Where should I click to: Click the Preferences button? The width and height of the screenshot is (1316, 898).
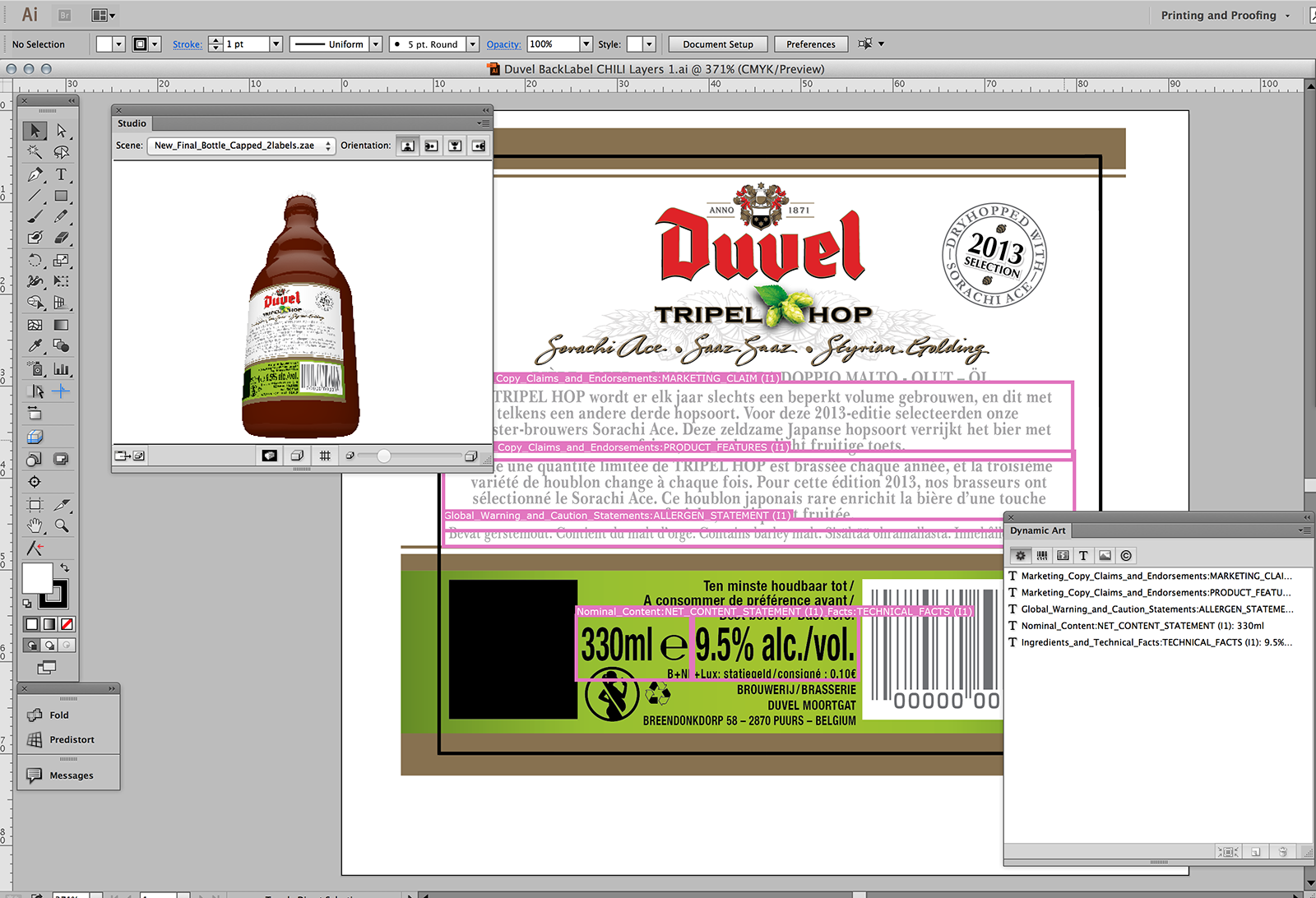pos(811,44)
